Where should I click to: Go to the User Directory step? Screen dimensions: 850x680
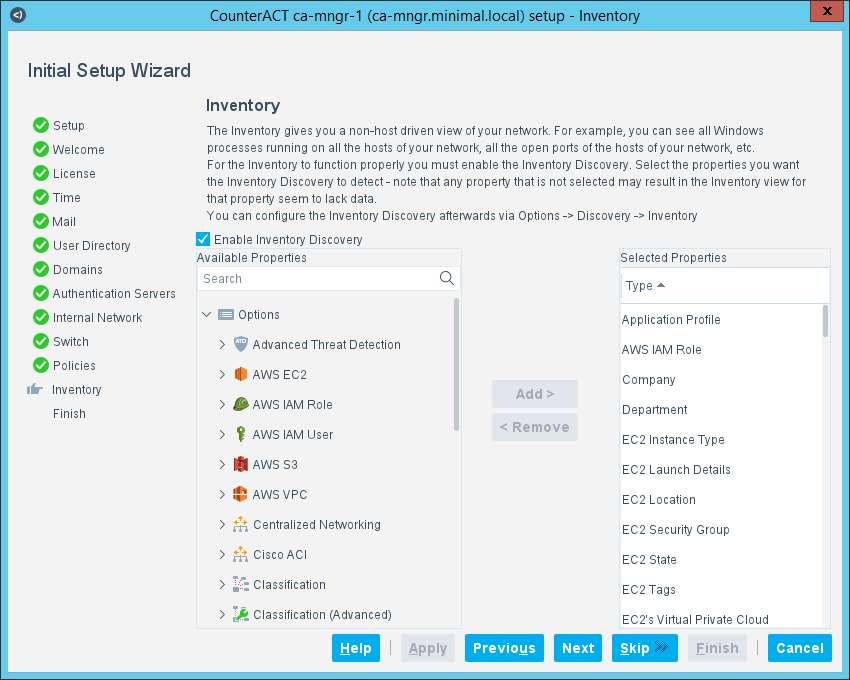coord(92,246)
